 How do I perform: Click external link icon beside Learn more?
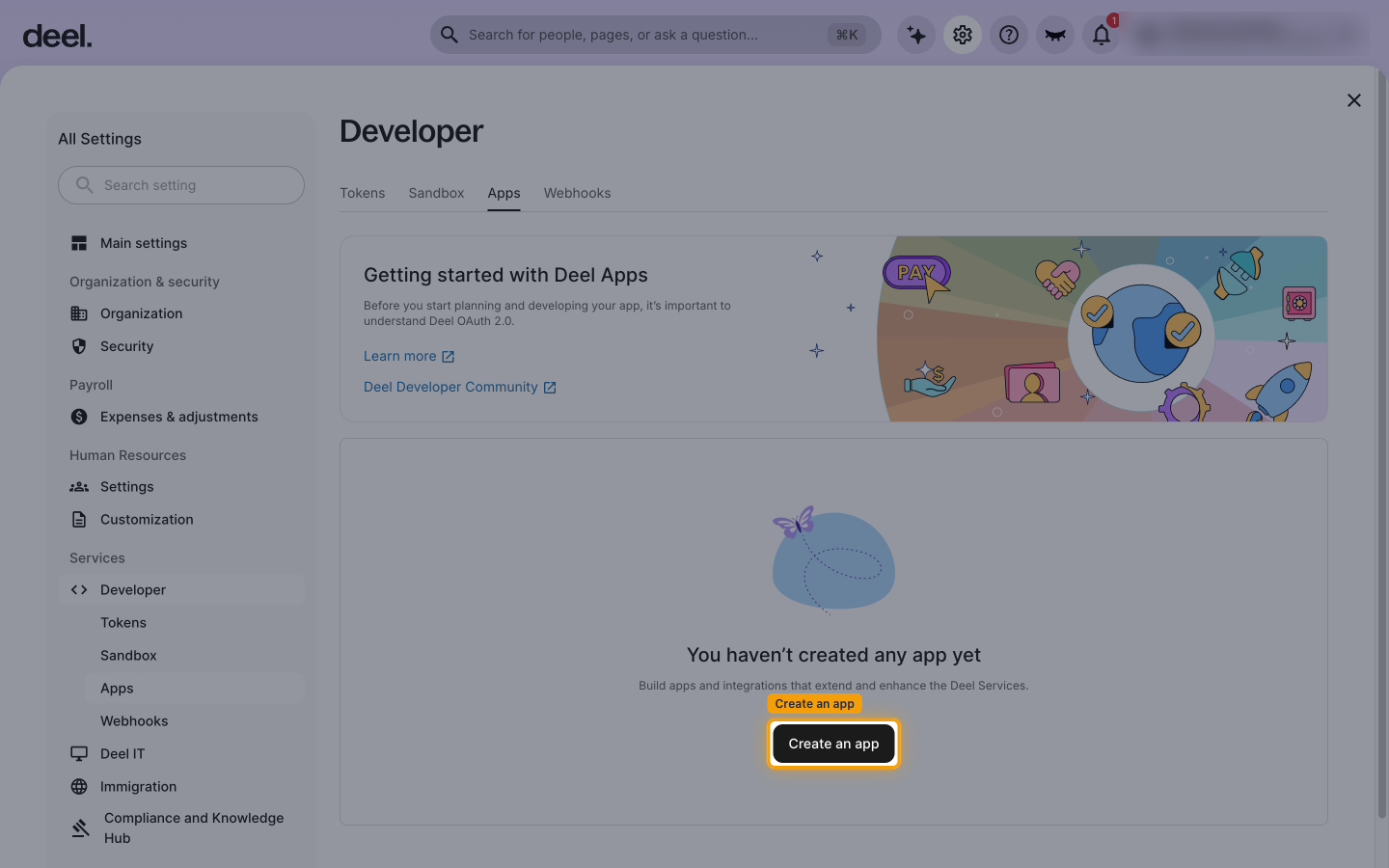tap(448, 357)
